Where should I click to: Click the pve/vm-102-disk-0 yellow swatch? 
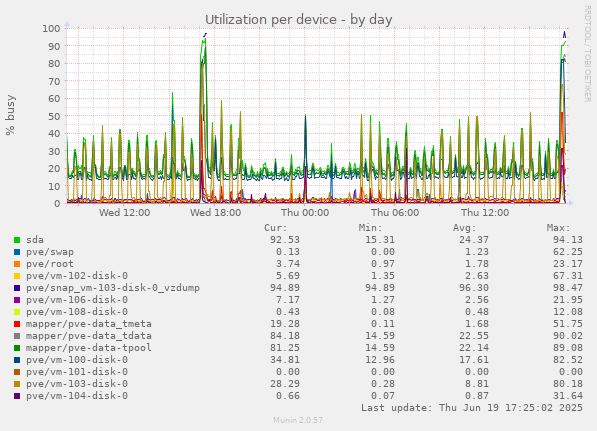point(17,276)
